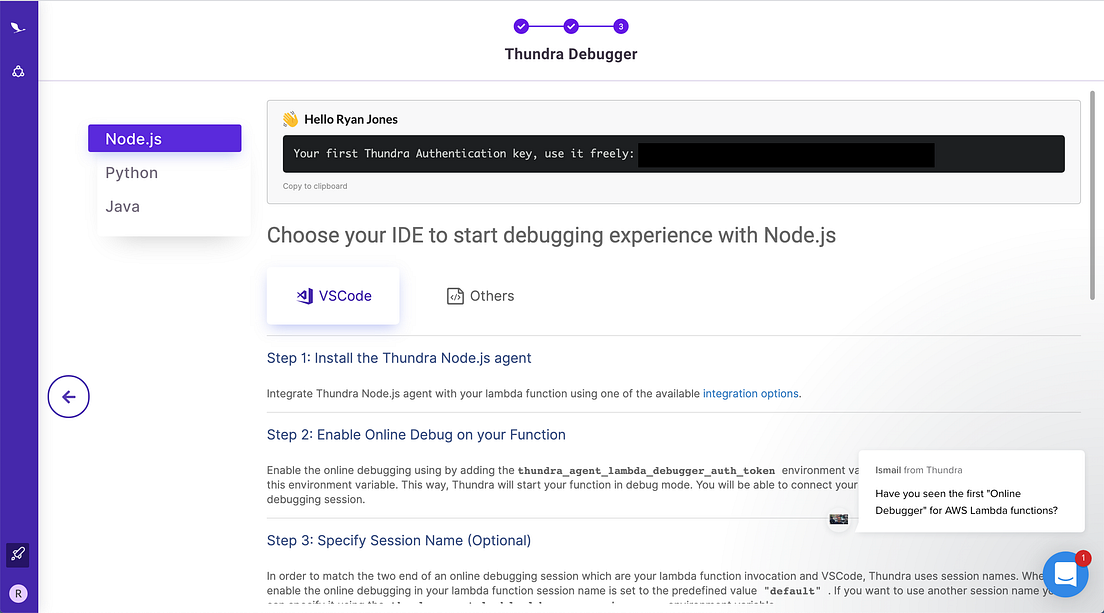
Task: Select the debugger rocket icon at sidebar bottom
Action: (17, 555)
